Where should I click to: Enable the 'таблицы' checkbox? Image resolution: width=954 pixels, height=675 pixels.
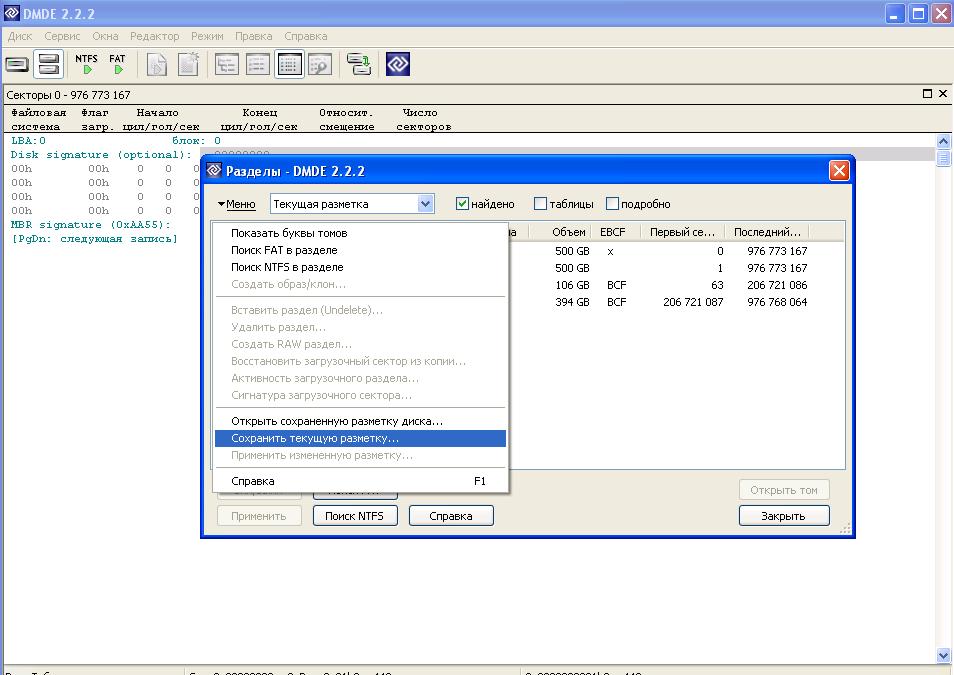[541, 204]
